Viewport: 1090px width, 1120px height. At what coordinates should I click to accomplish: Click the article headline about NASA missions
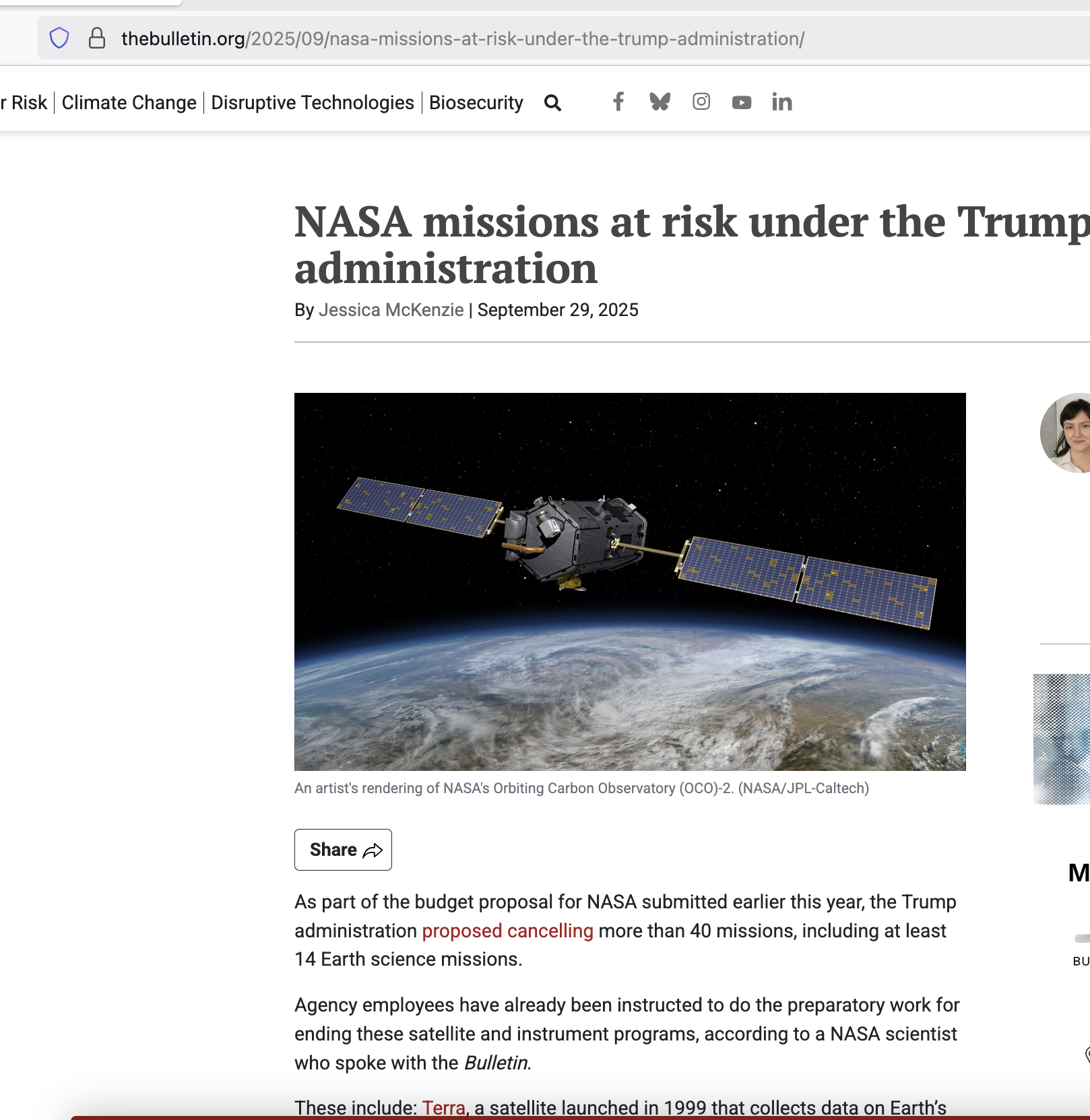click(x=692, y=245)
